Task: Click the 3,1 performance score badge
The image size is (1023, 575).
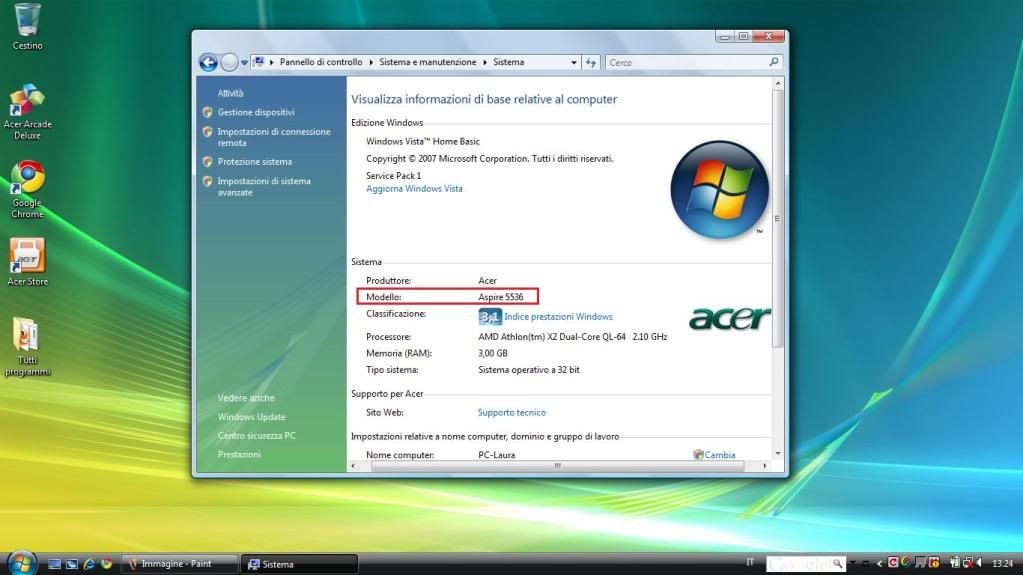Action: (489, 317)
